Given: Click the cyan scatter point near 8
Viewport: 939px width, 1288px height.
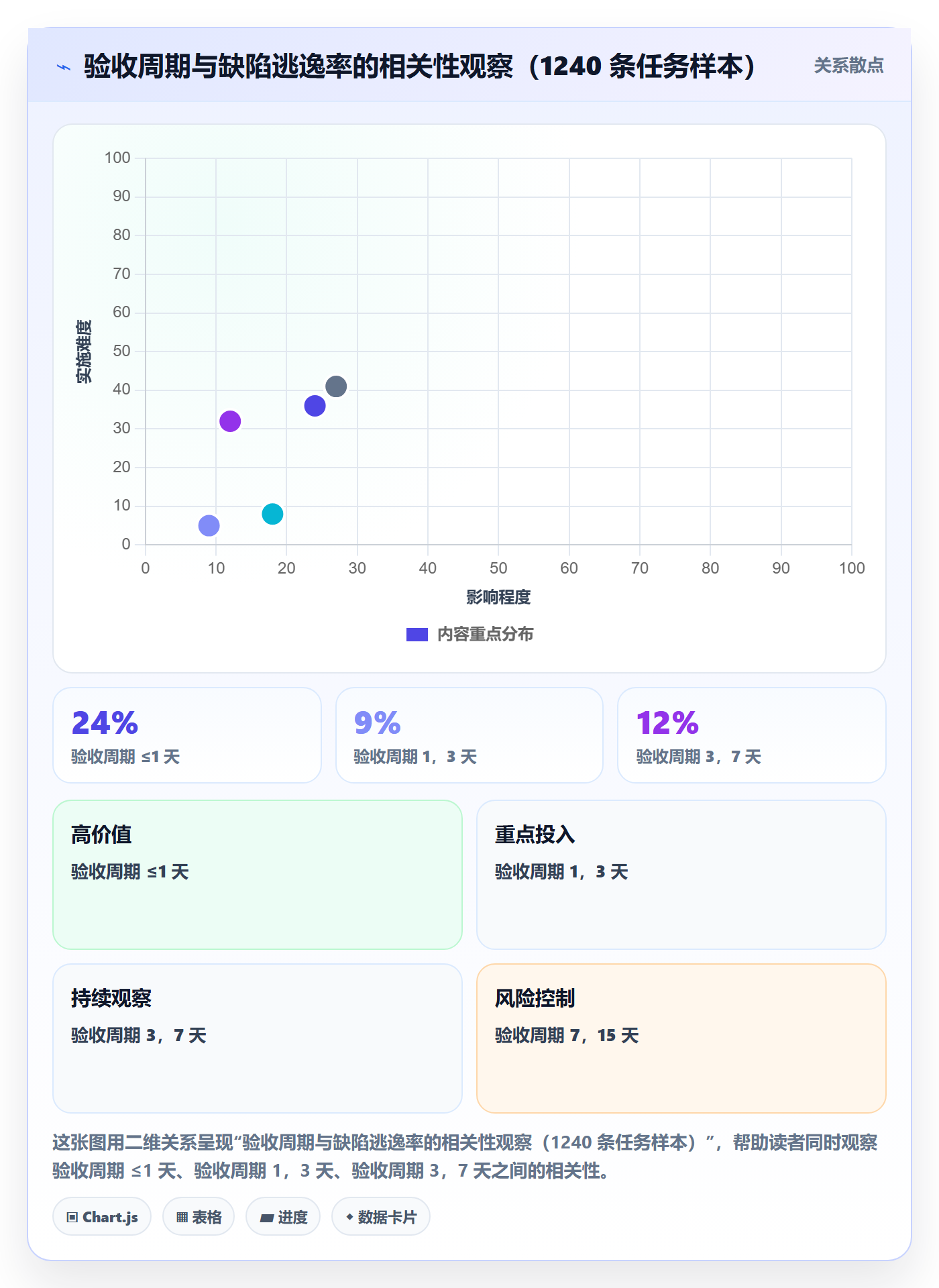Looking at the screenshot, I should click(x=272, y=514).
